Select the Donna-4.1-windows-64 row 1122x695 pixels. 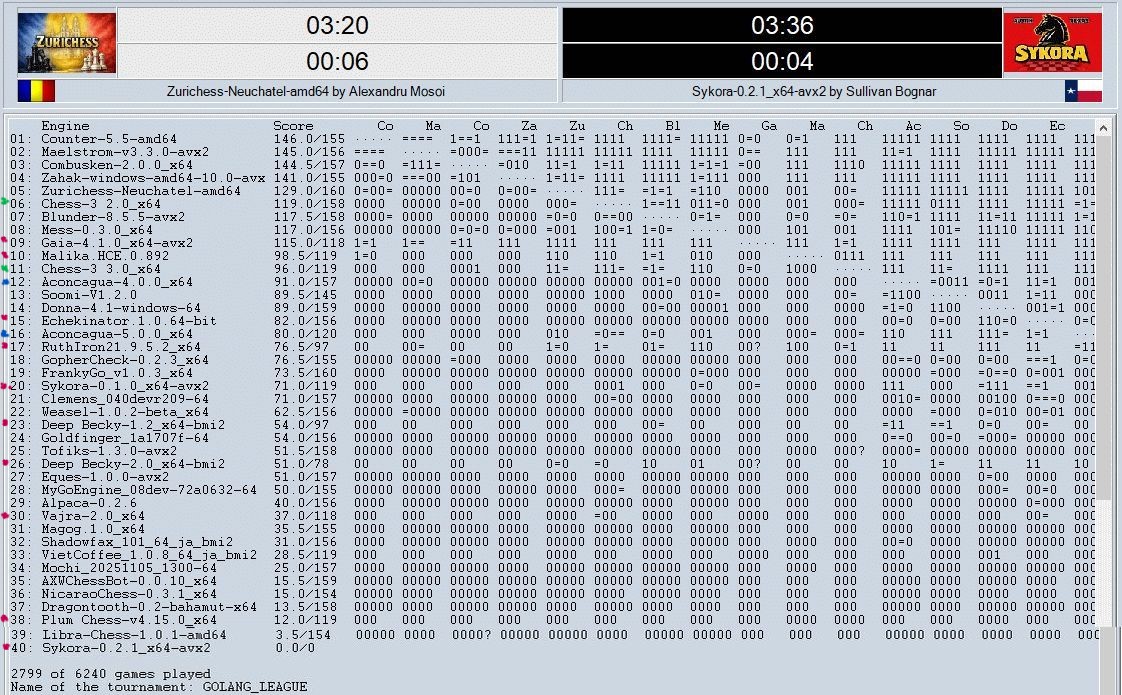(x=552, y=308)
